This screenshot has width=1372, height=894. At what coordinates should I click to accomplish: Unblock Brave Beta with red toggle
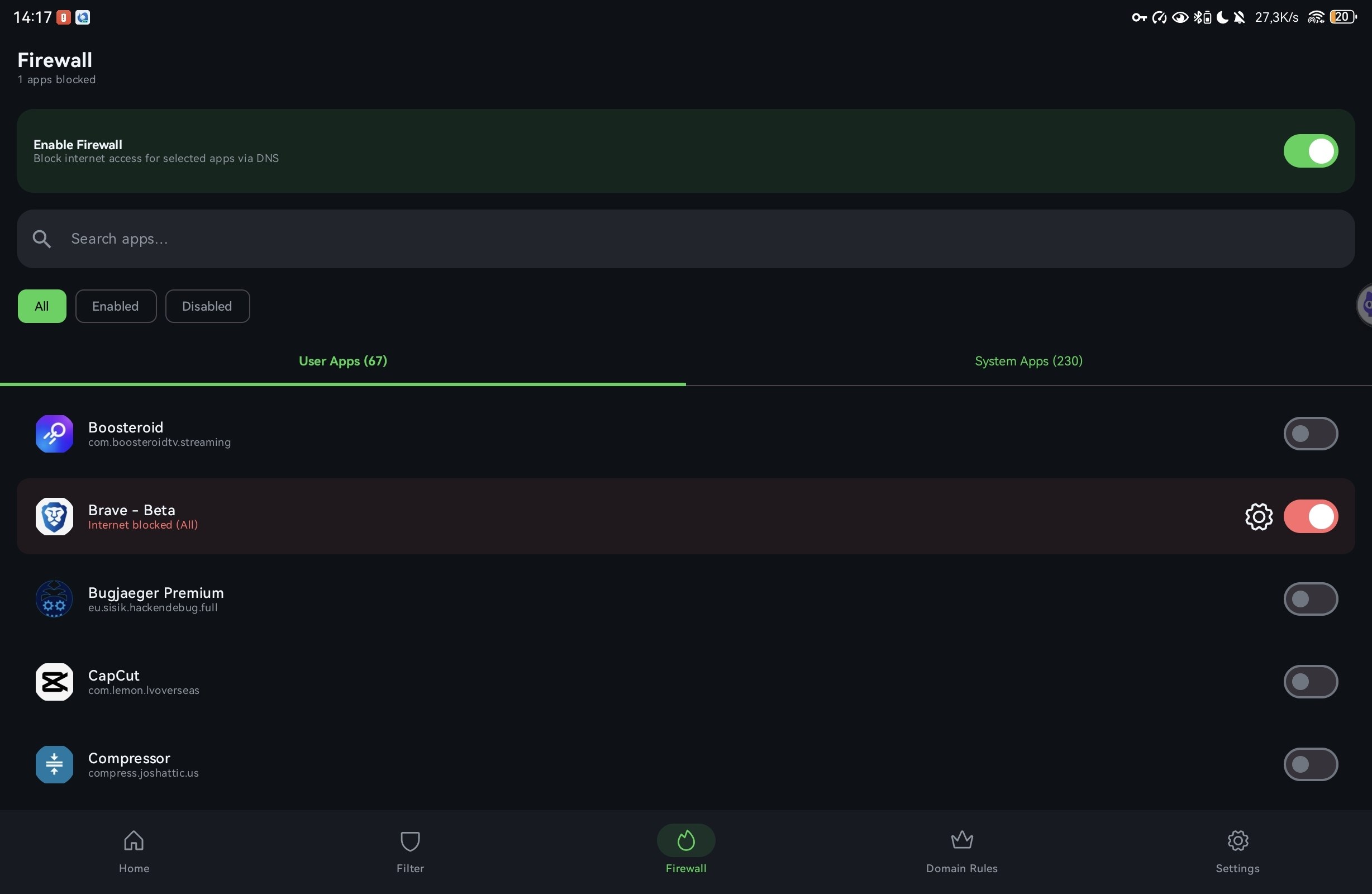click(1310, 516)
